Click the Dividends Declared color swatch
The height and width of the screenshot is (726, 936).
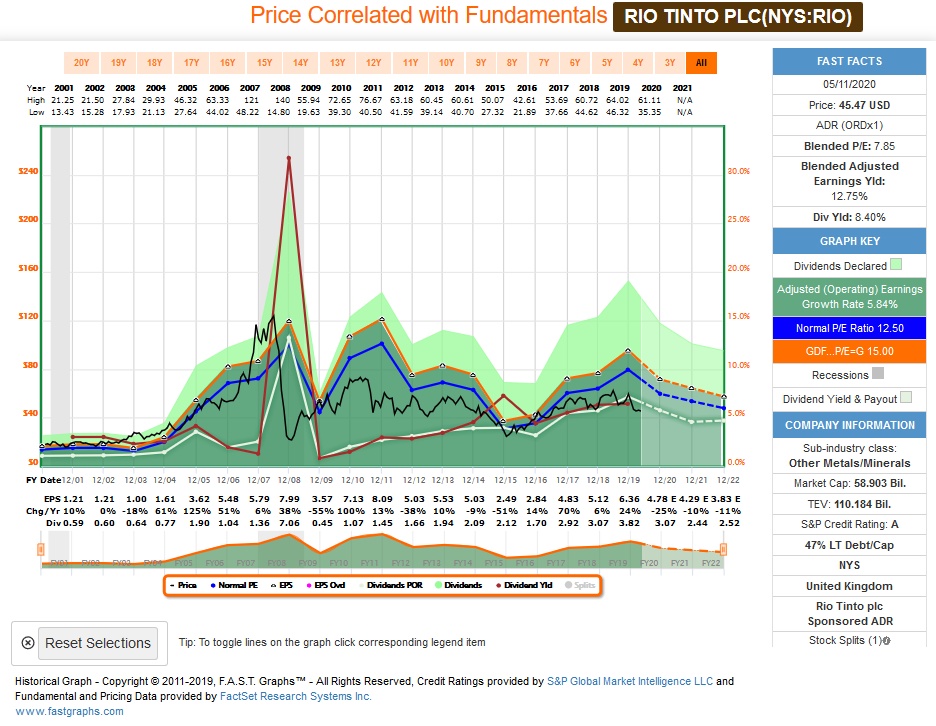[896, 264]
